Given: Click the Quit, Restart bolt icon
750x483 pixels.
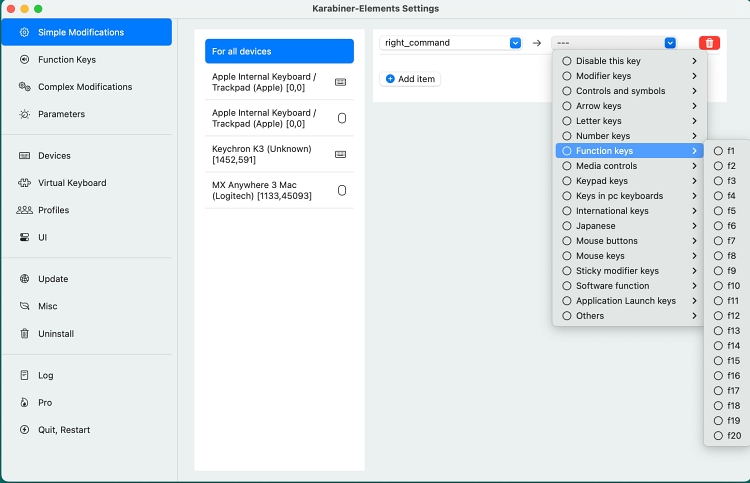Looking at the screenshot, I should coord(24,429).
